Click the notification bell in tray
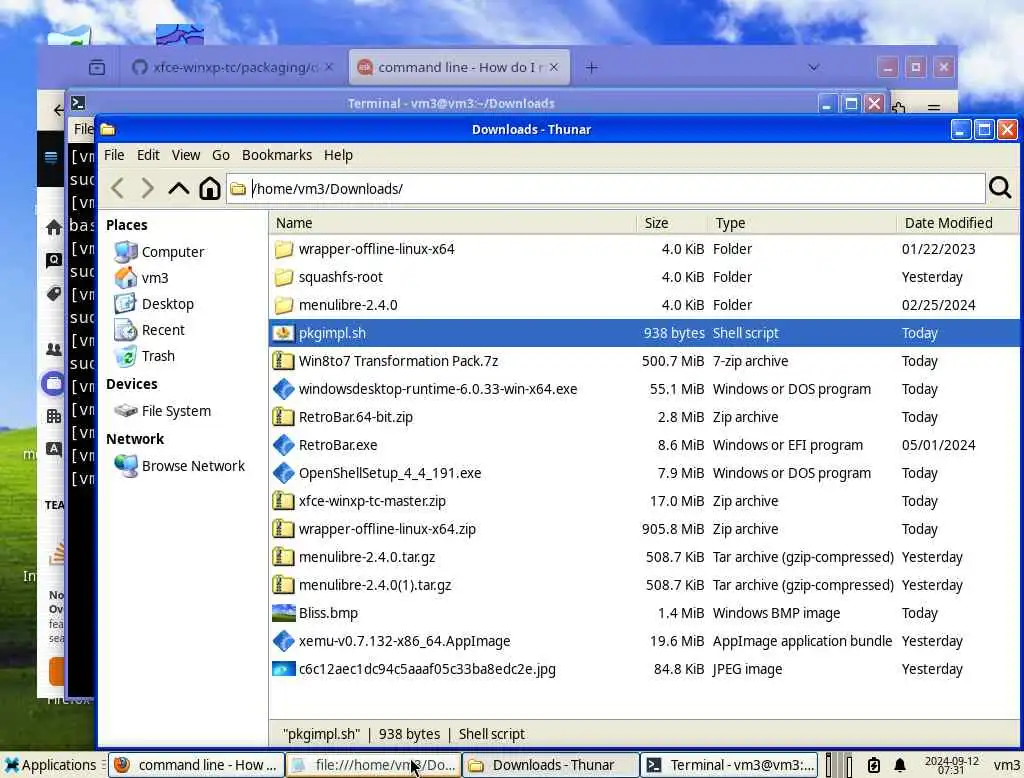This screenshot has height=778, width=1024. (899, 765)
